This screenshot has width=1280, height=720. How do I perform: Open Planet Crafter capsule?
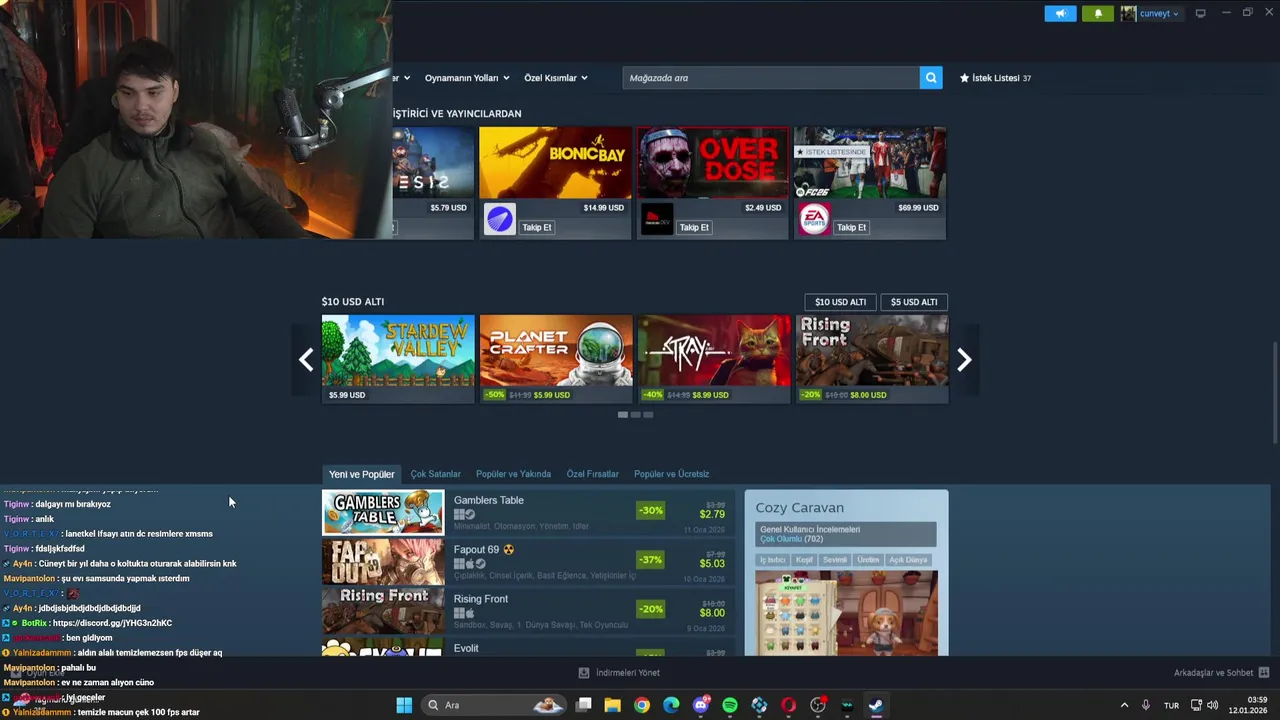coord(556,359)
